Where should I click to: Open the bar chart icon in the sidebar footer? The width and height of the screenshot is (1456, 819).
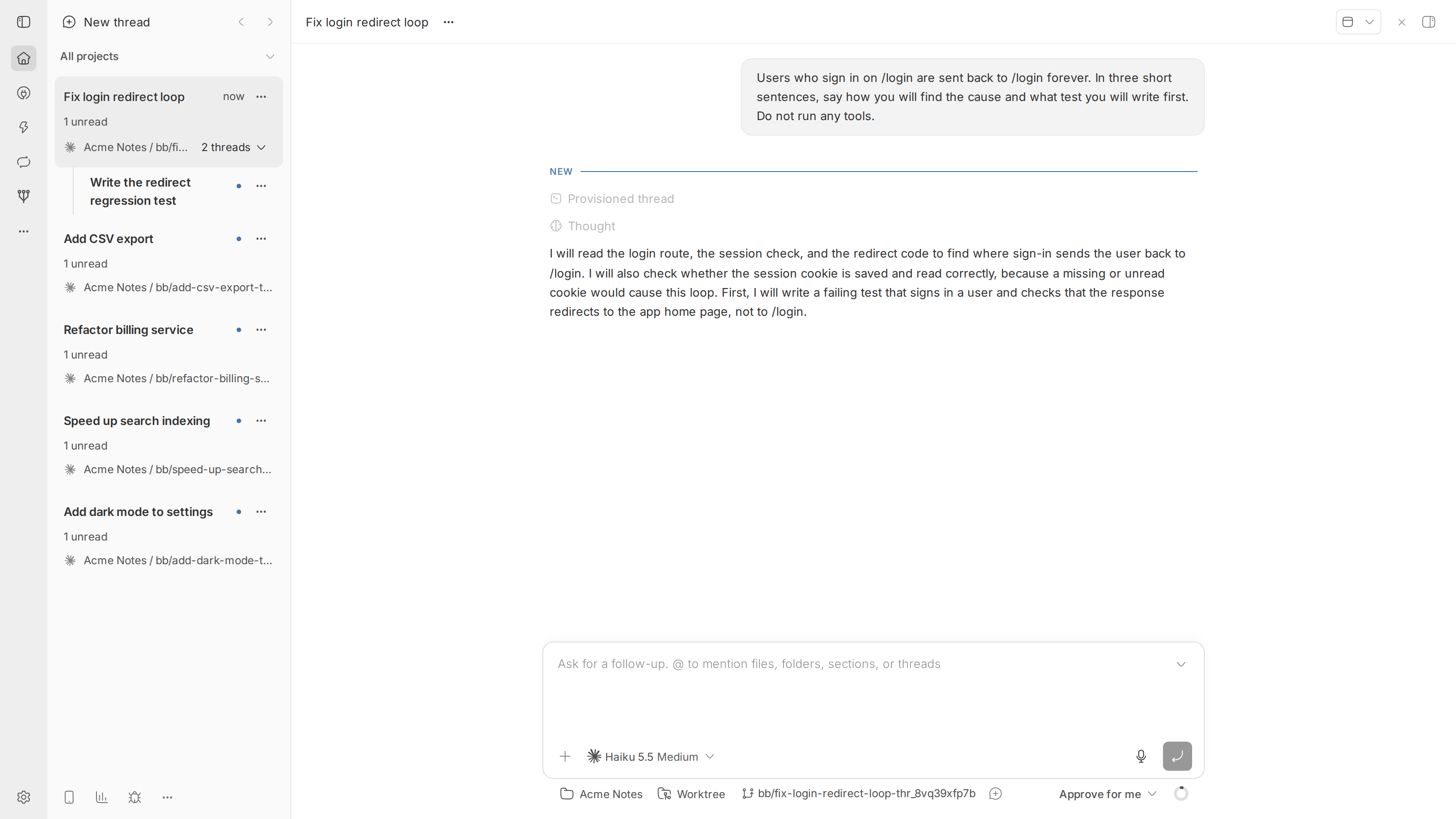(102, 797)
